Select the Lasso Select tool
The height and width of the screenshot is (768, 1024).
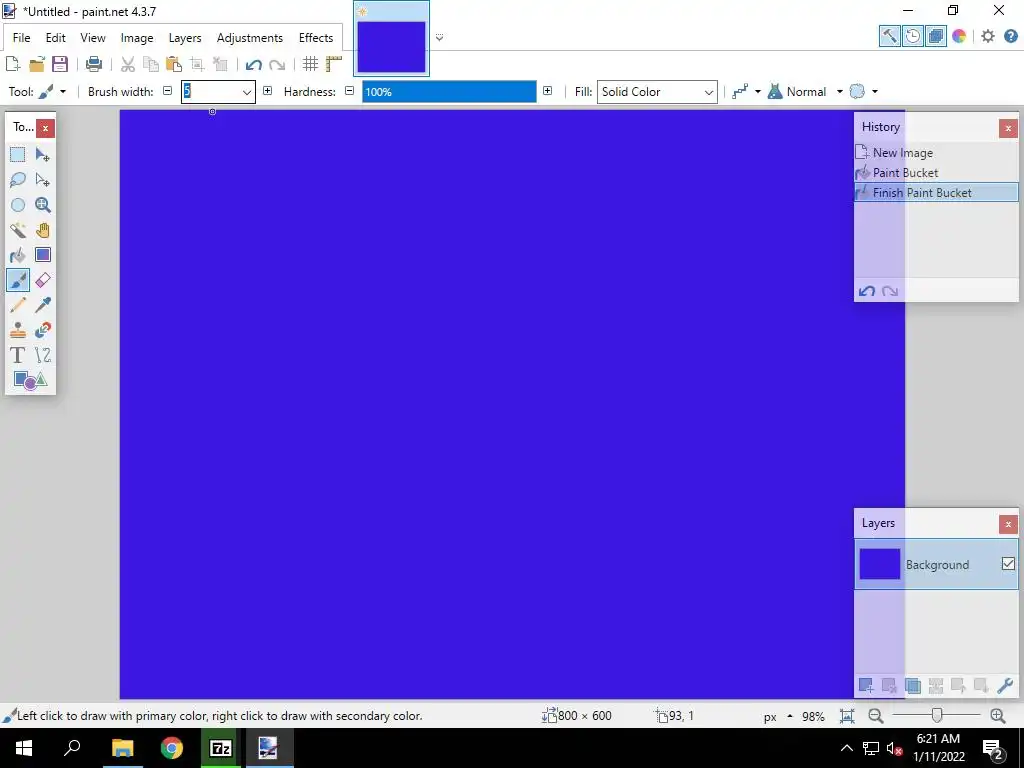pyautogui.click(x=18, y=180)
